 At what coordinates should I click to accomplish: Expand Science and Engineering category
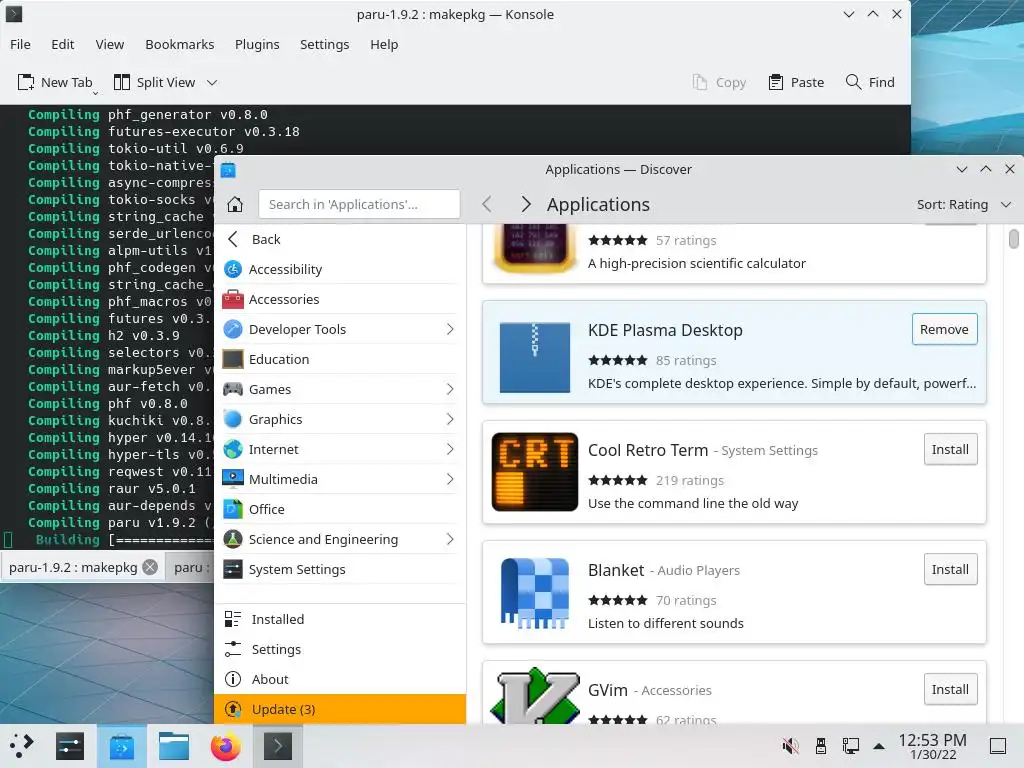tap(450, 539)
